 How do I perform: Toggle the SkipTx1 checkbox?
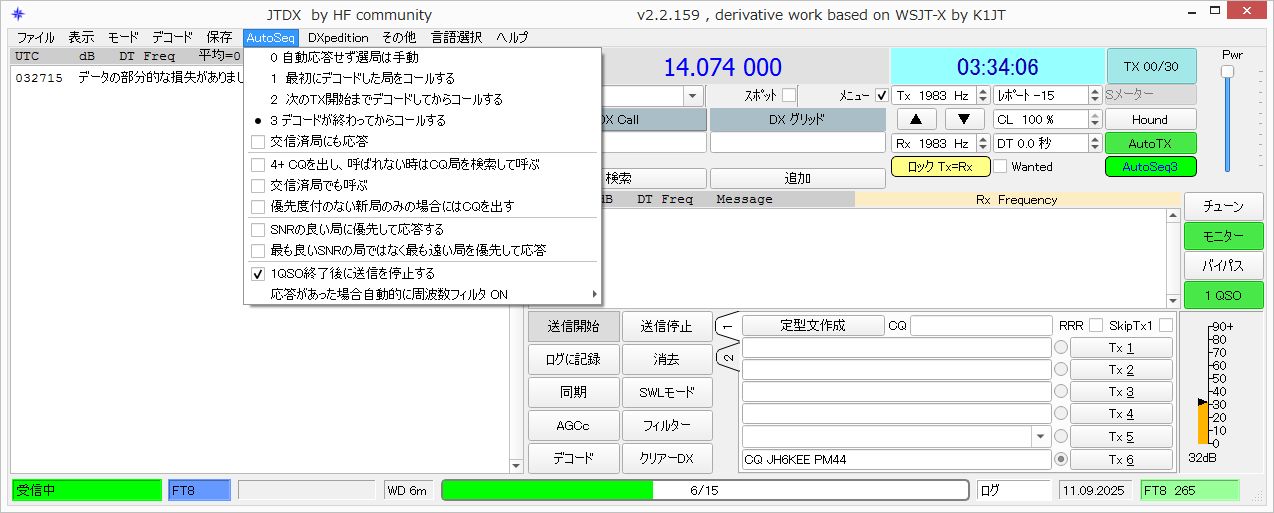(1165, 325)
